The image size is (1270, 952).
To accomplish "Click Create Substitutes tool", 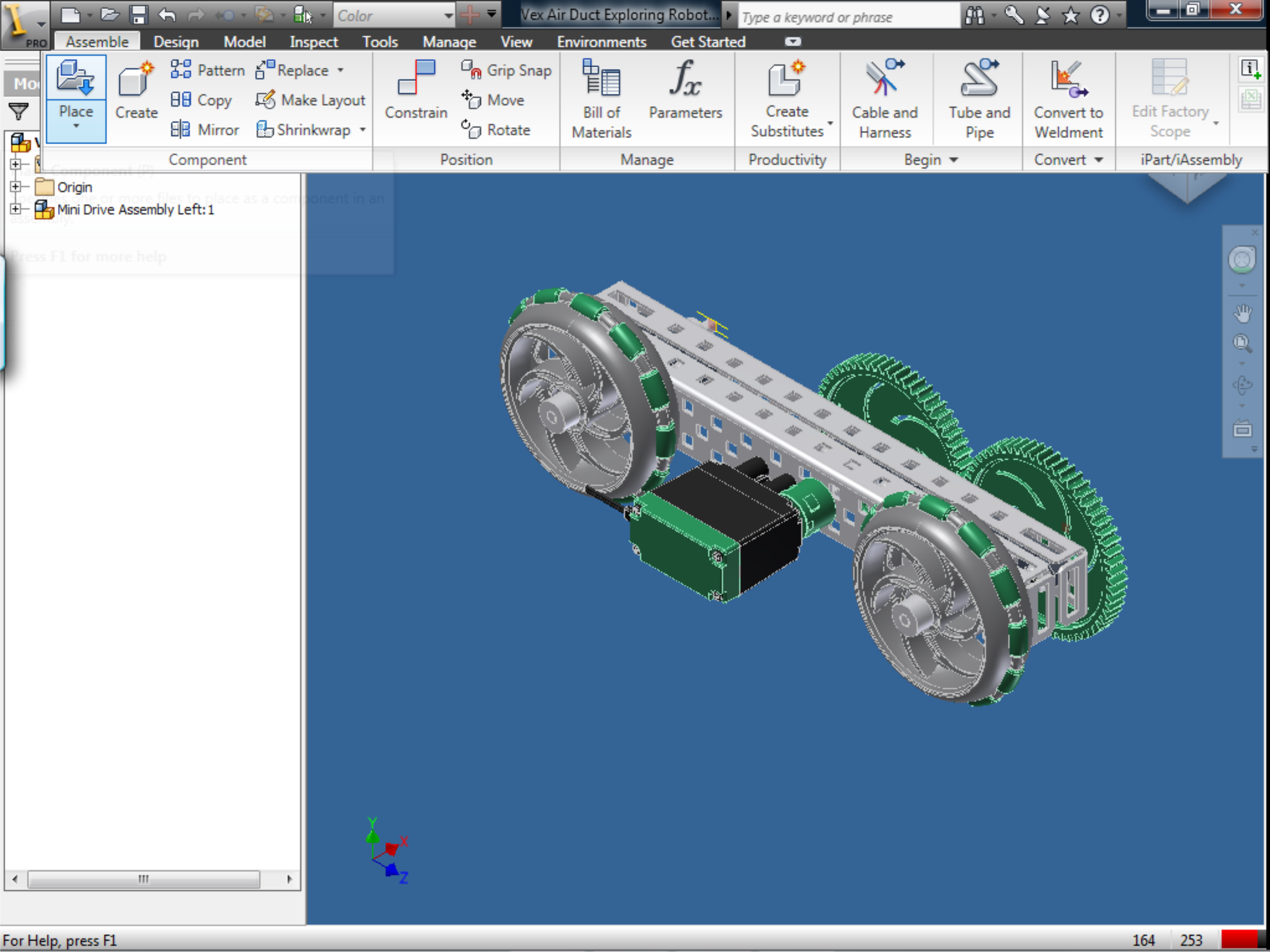I will [787, 99].
